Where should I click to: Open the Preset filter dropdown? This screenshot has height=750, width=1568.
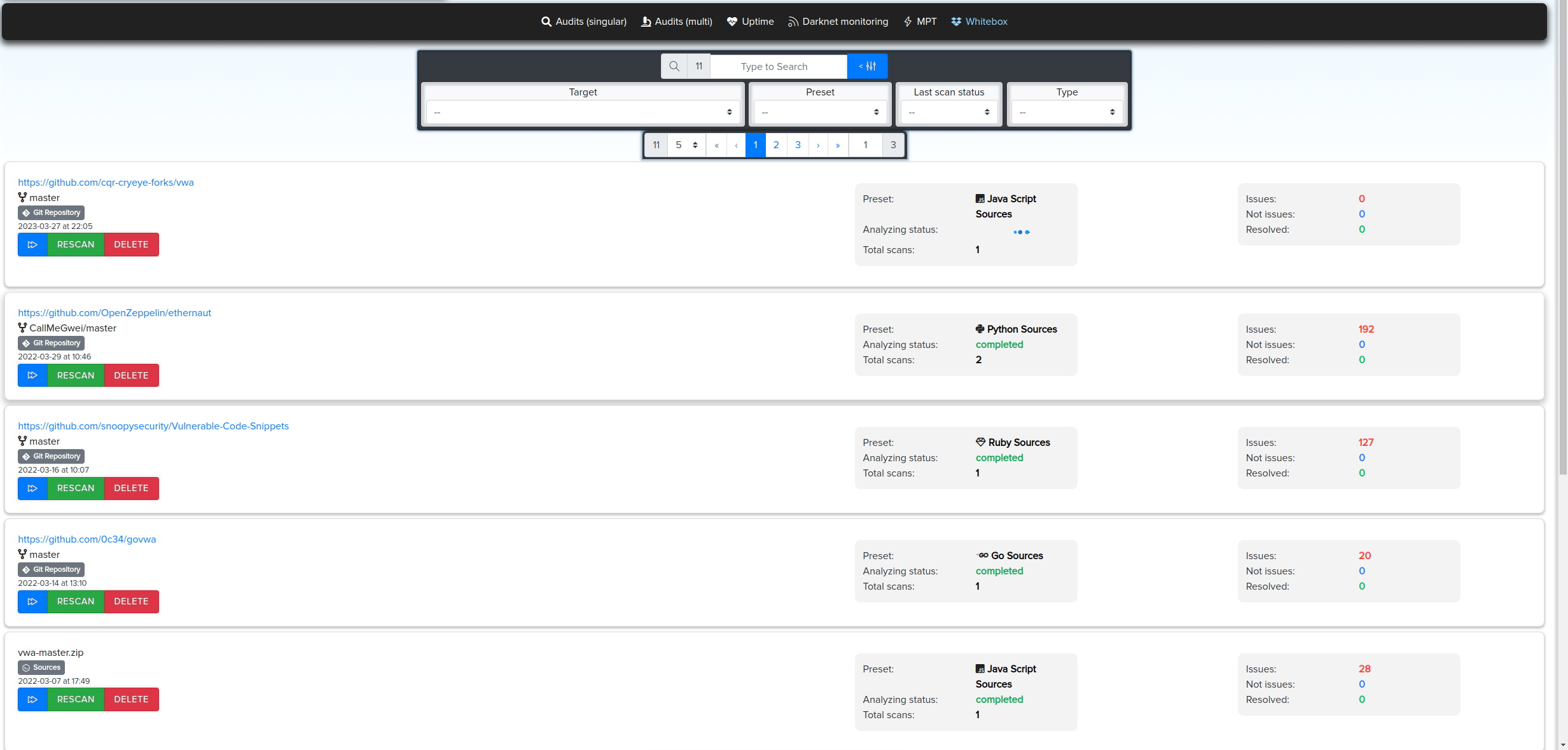[x=820, y=112]
